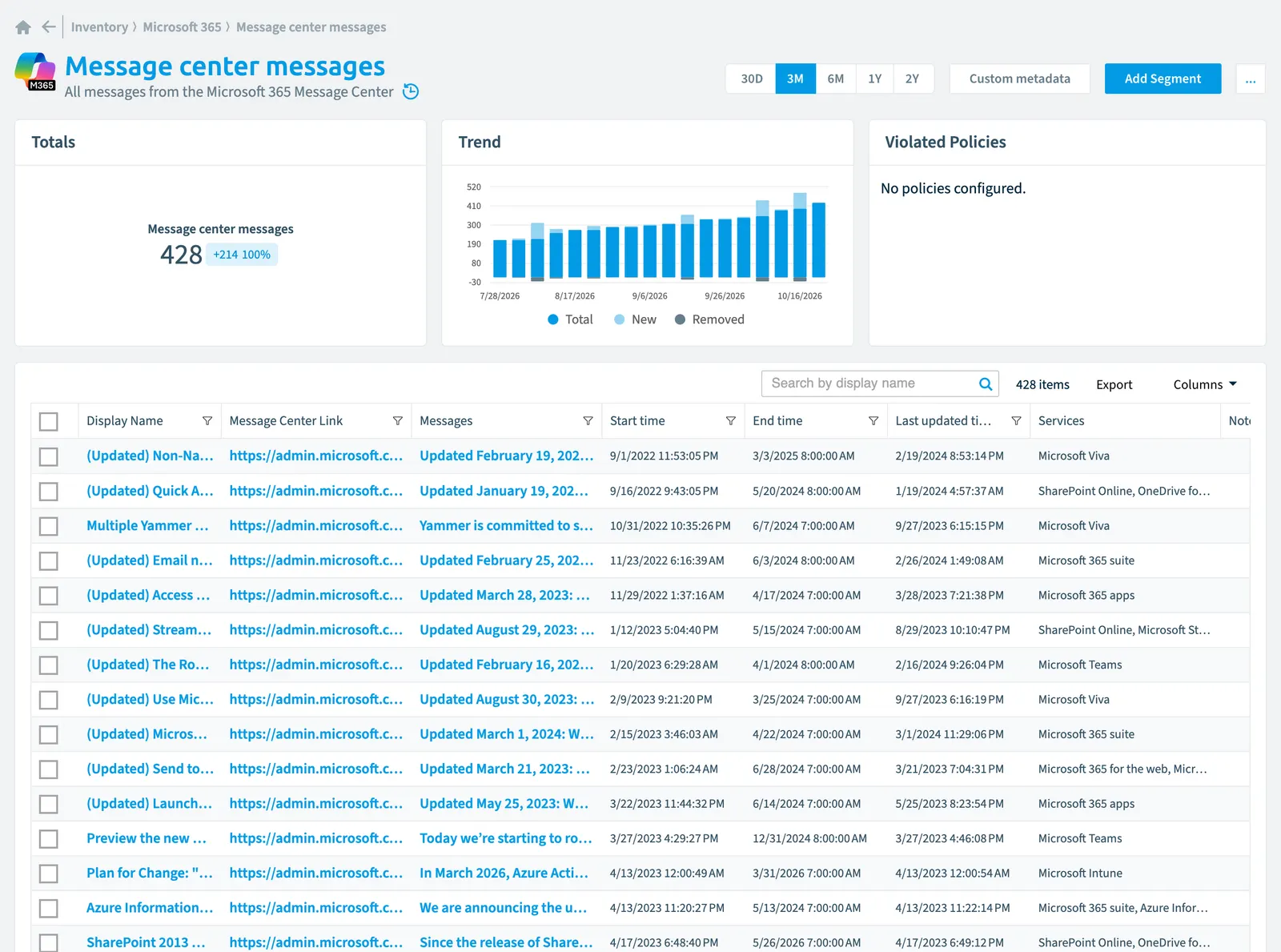Select the 30D time range
Viewport: 1281px width, 952px height.
751,78
